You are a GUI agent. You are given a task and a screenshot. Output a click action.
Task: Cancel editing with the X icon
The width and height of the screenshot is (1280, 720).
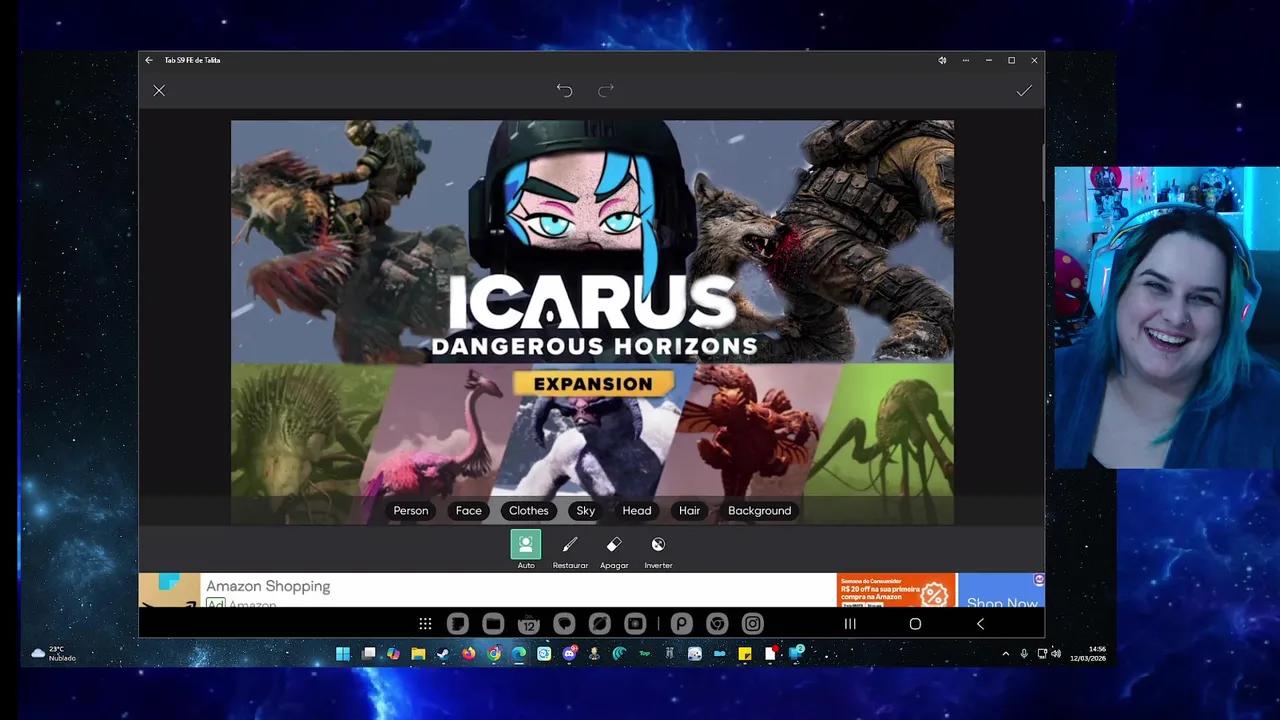pyautogui.click(x=159, y=91)
